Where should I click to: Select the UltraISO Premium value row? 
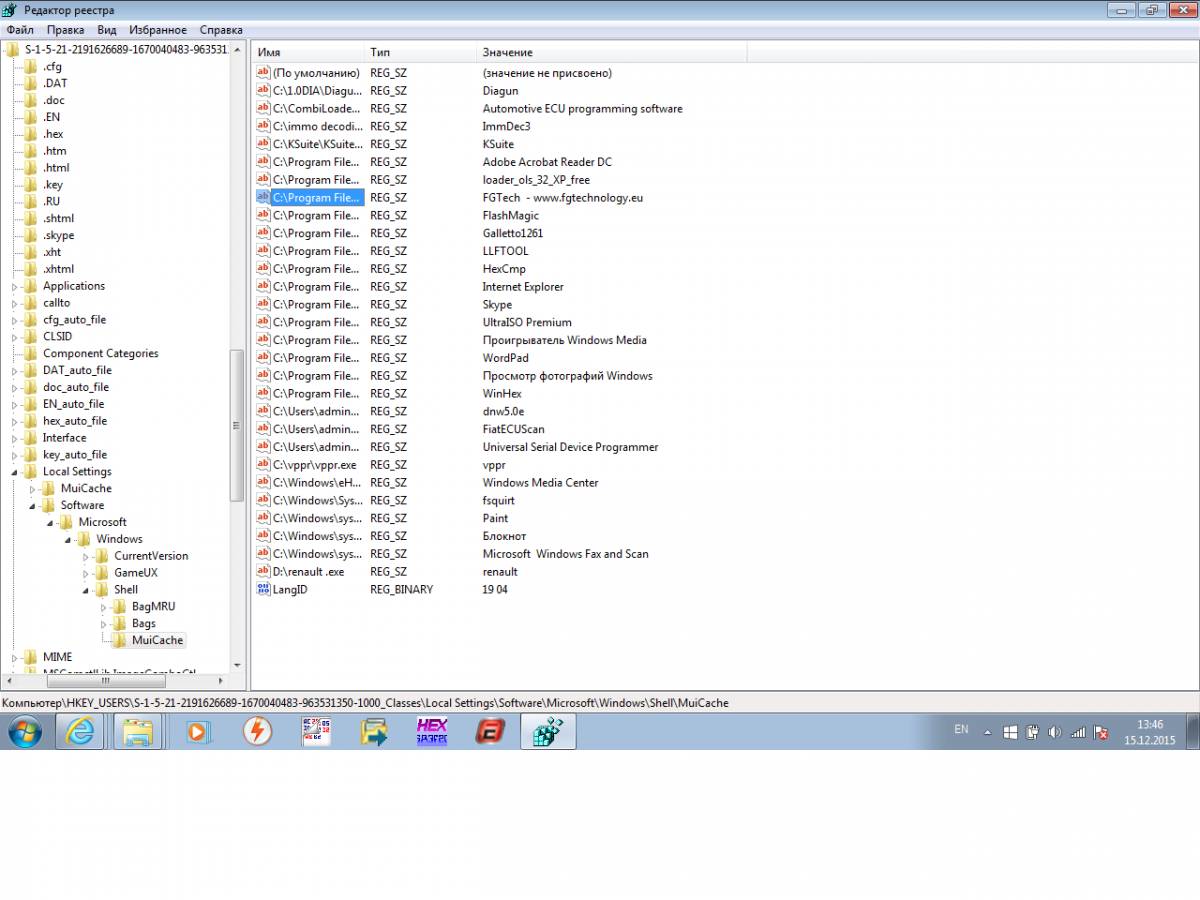527,322
